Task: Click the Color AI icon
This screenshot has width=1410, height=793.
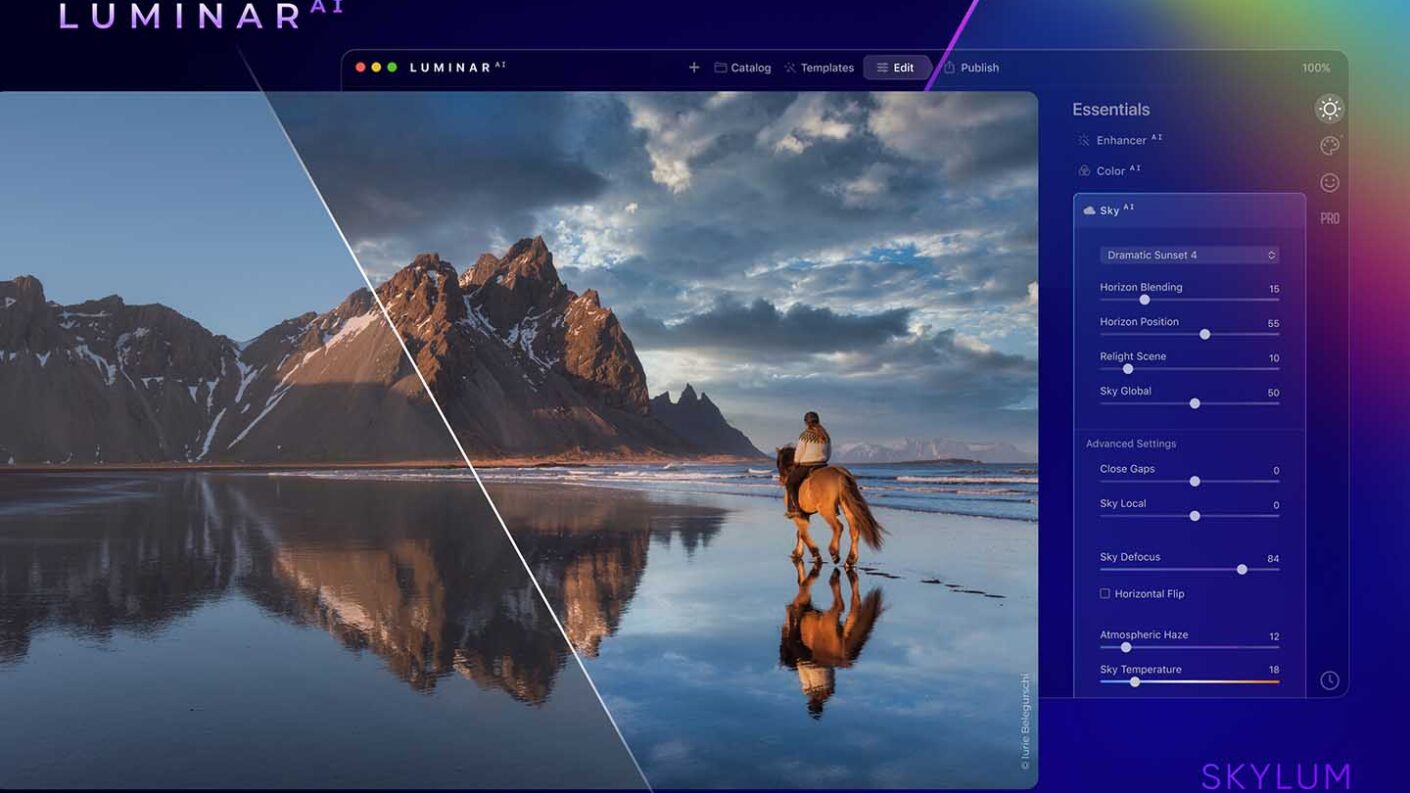Action: [x=1083, y=171]
